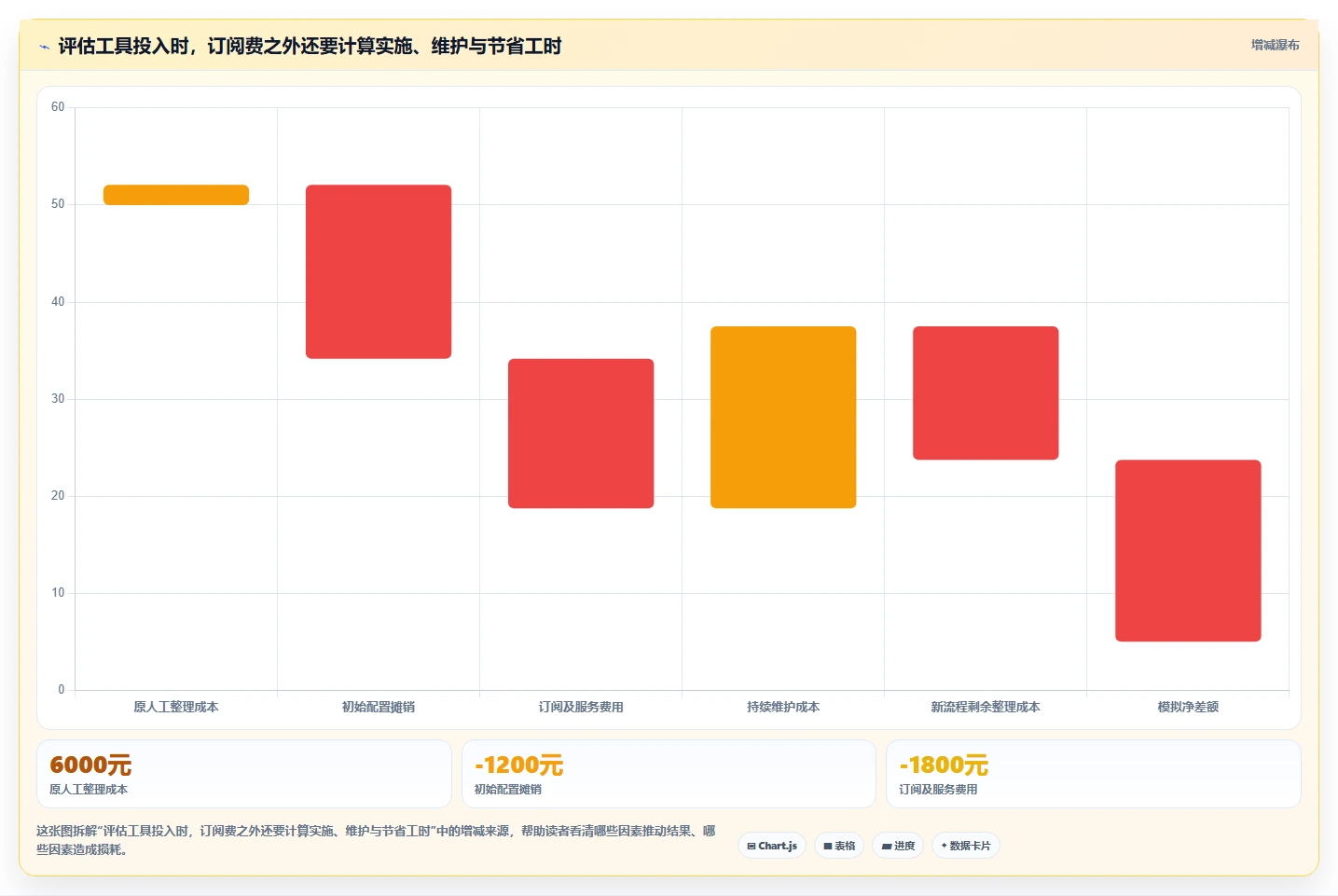
Task: Click the y-axis value 40
Action: pos(58,302)
